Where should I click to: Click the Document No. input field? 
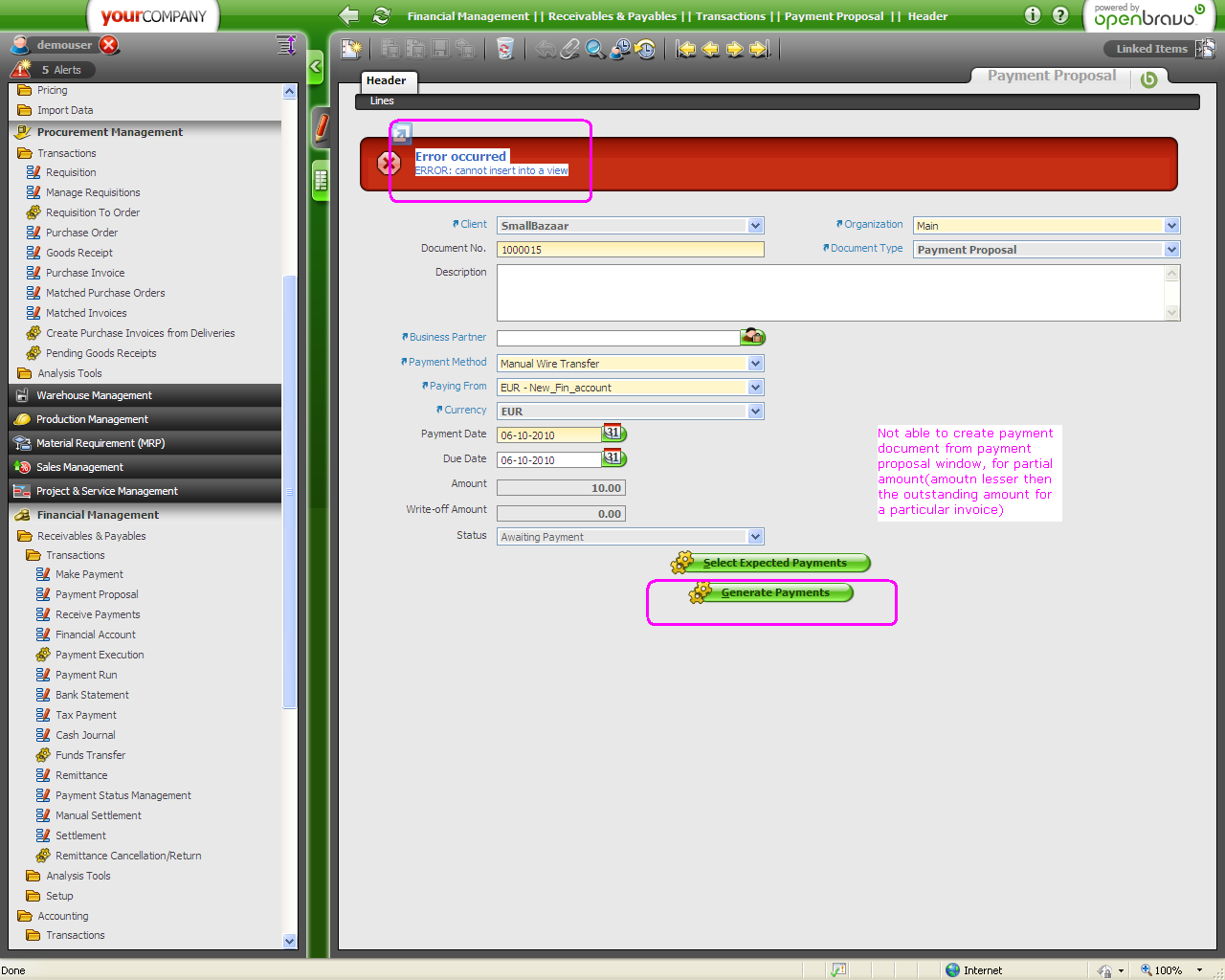pos(631,250)
